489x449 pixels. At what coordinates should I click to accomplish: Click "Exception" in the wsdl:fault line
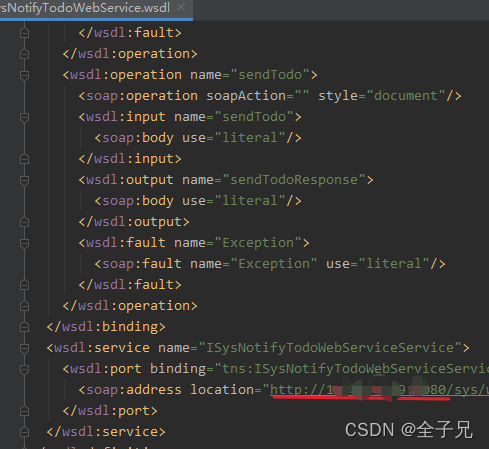(258, 243)
